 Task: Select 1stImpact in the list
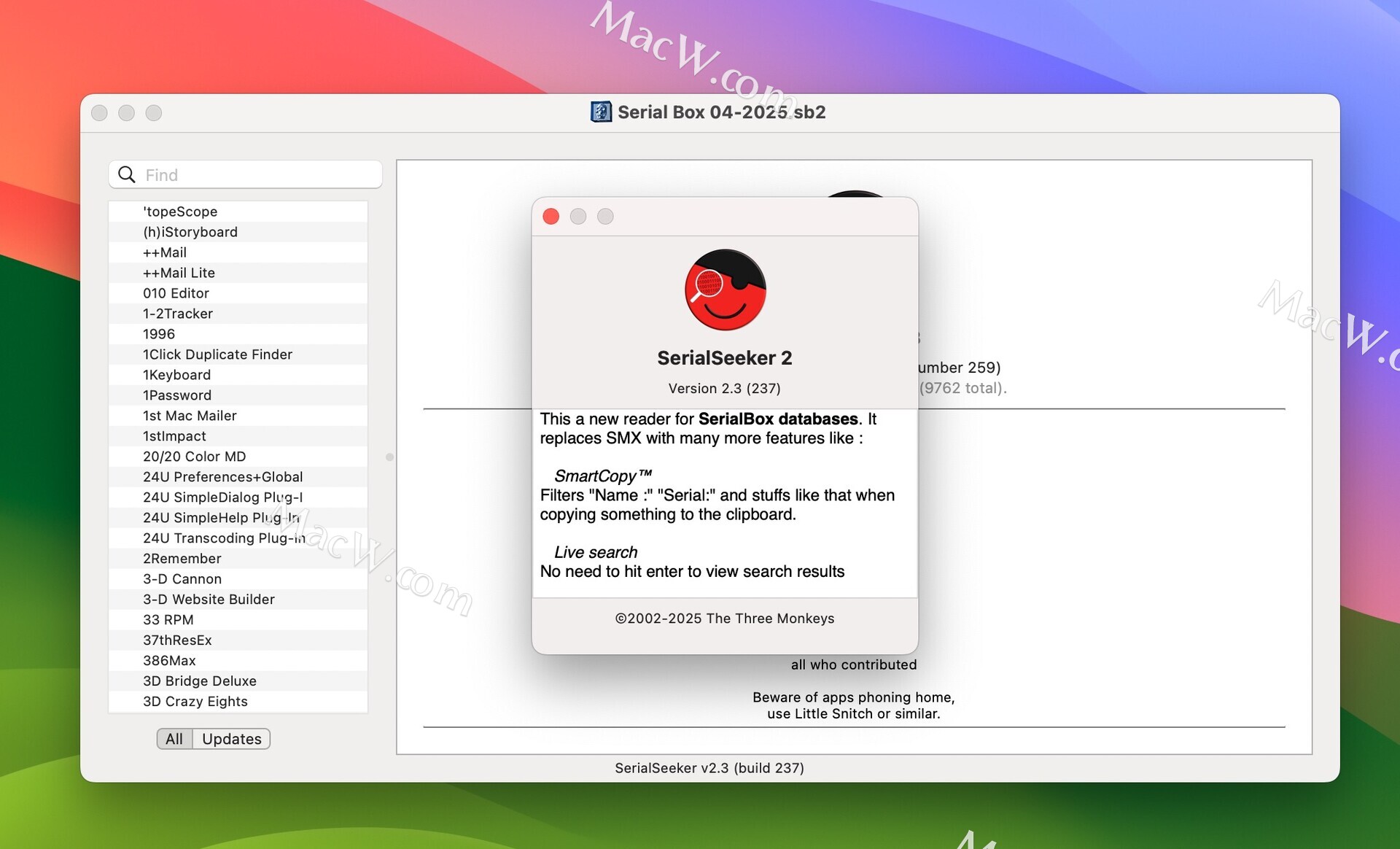pyautogui.click(x=238, y=436)
